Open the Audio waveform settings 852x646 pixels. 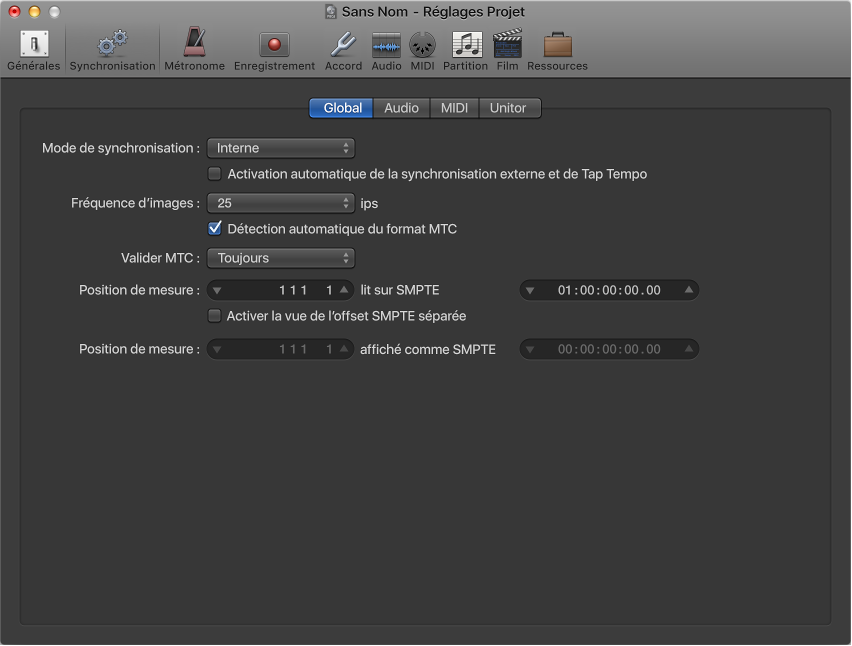386,48
